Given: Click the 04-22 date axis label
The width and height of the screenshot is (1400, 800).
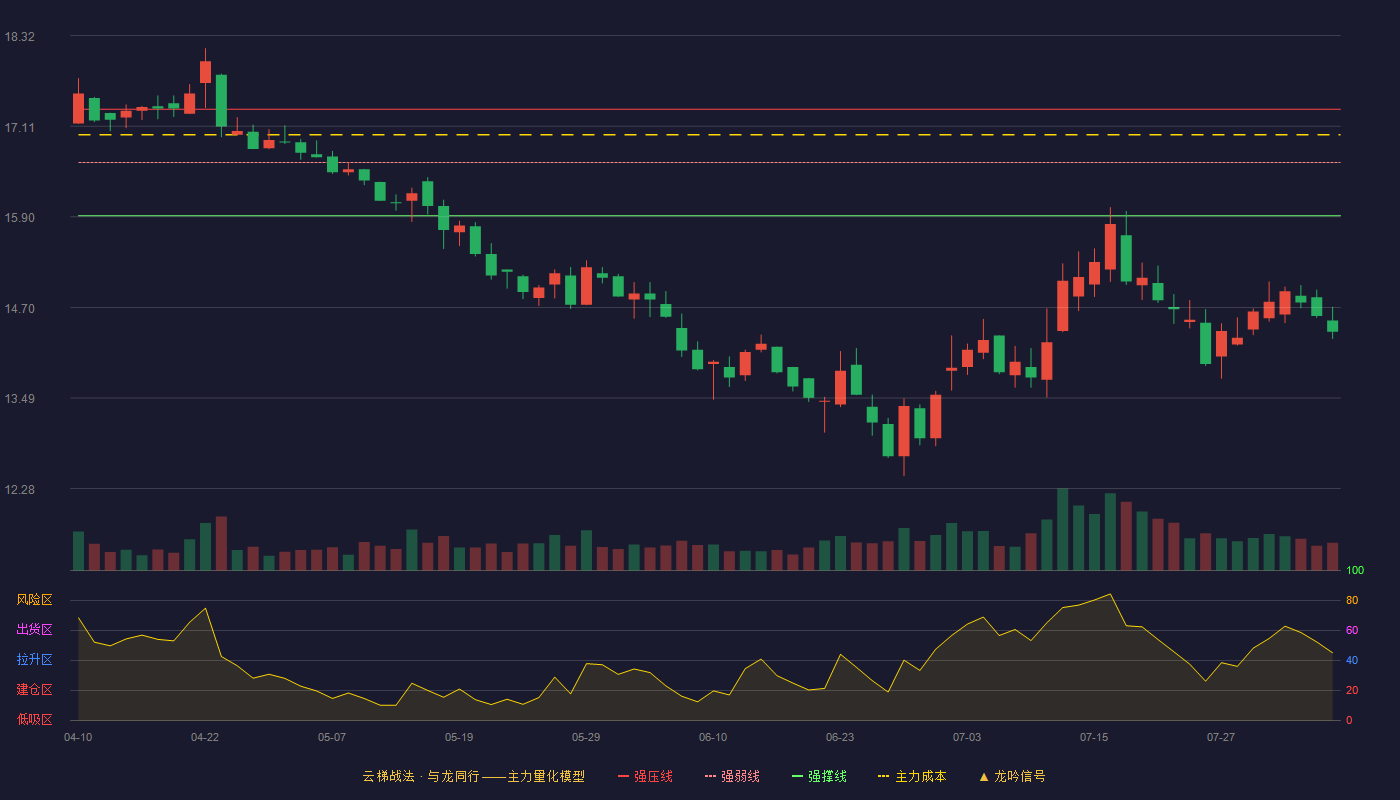Looking at the screenshot, I should [205, 737].
